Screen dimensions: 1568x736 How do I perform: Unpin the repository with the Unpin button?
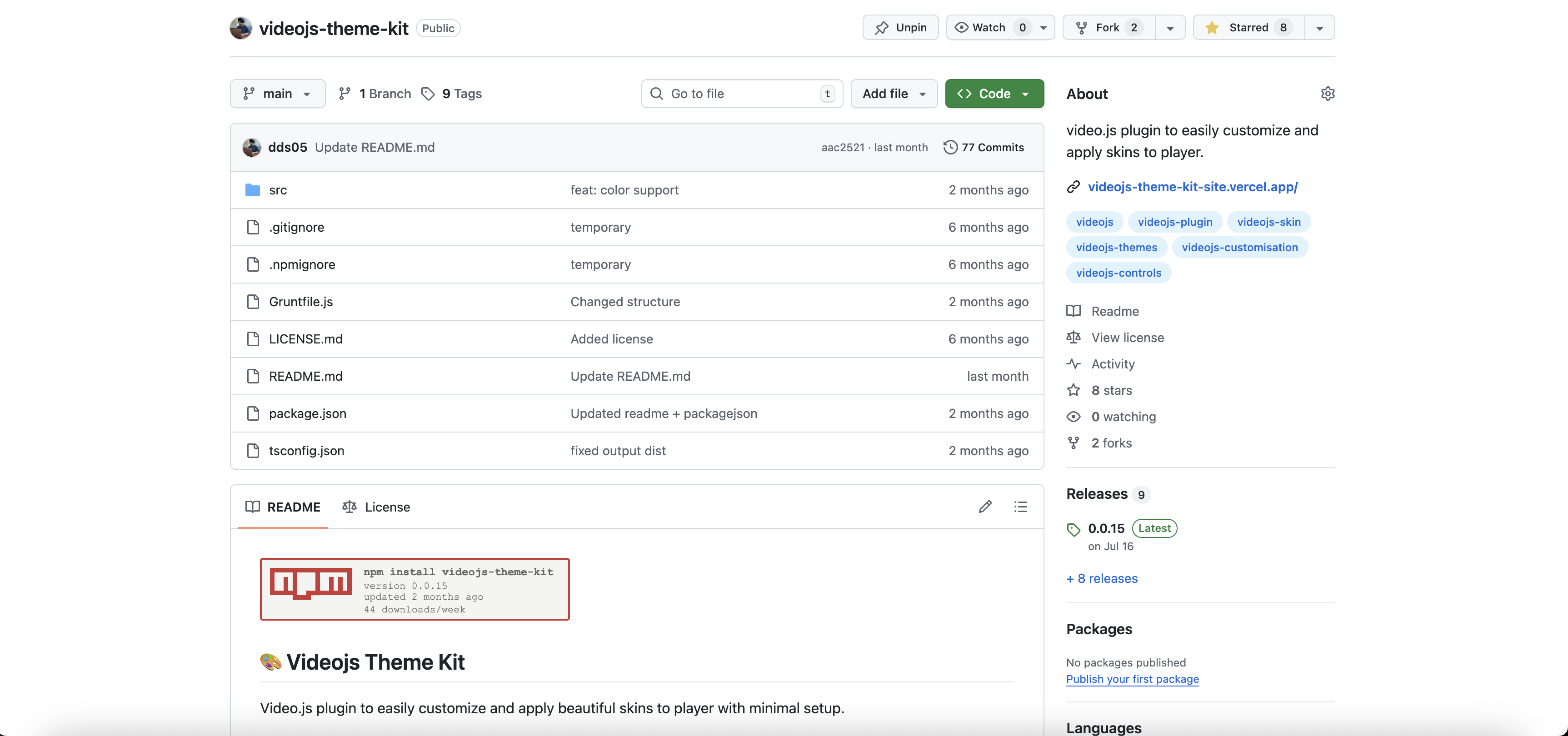click(900, 27)
